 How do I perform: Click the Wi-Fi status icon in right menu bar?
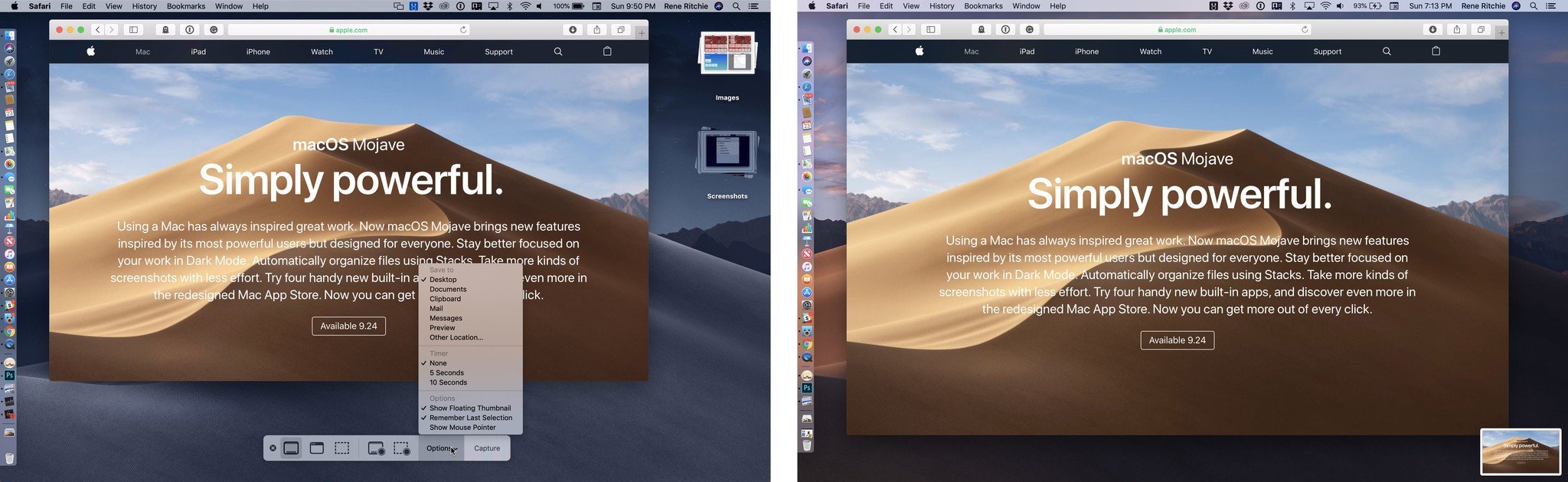(x=1325, y=6)
